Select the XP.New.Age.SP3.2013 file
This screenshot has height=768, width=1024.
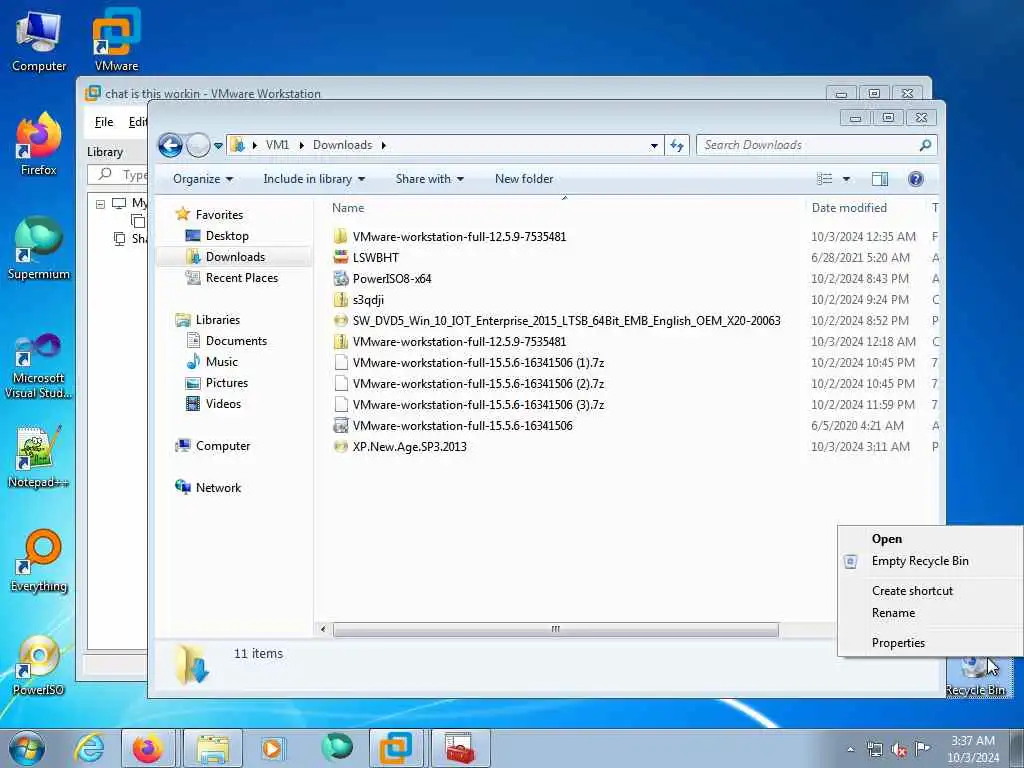[x=409, y=447]
